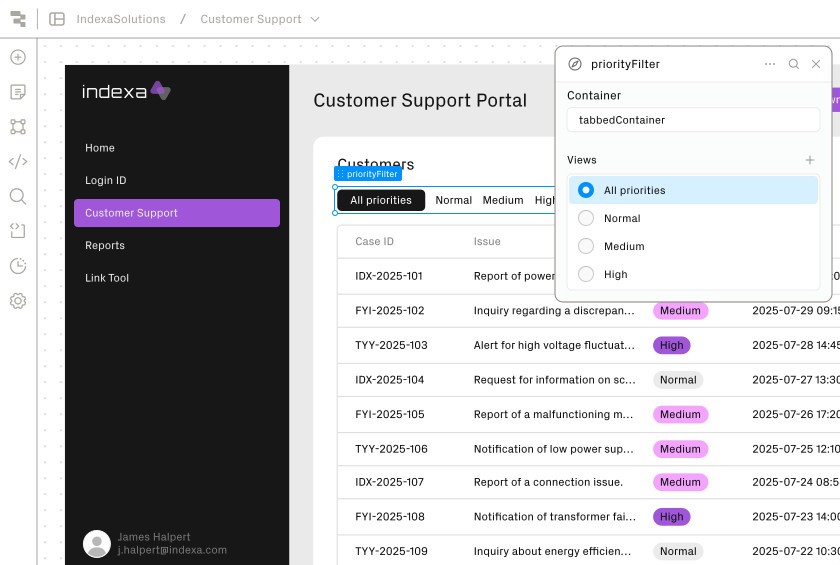Image resolution: width=840 pixels, height=565 pixels.
Task: Click the Normal badge on TYY-2025-109 row
Action: (x=678, y=551)
